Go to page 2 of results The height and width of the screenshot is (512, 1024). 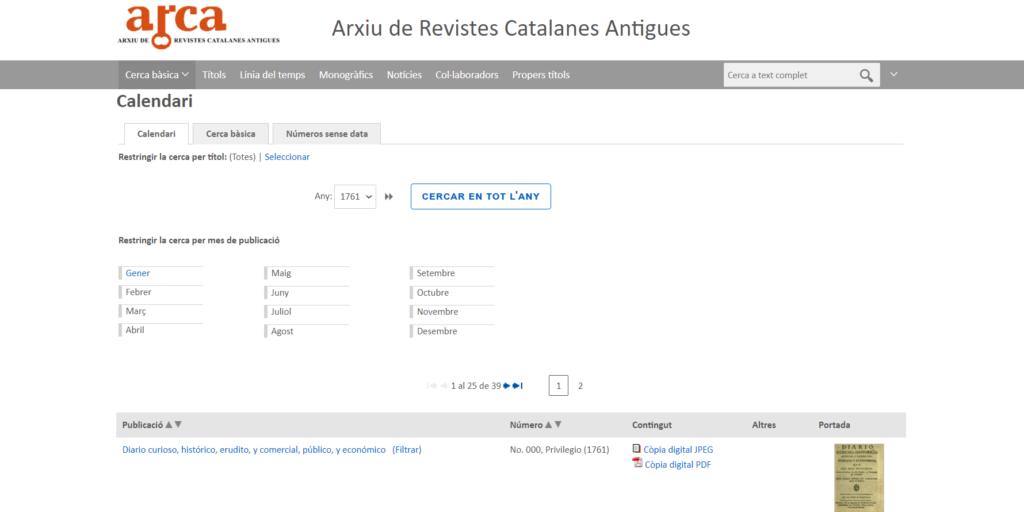[x=581, y=386]
